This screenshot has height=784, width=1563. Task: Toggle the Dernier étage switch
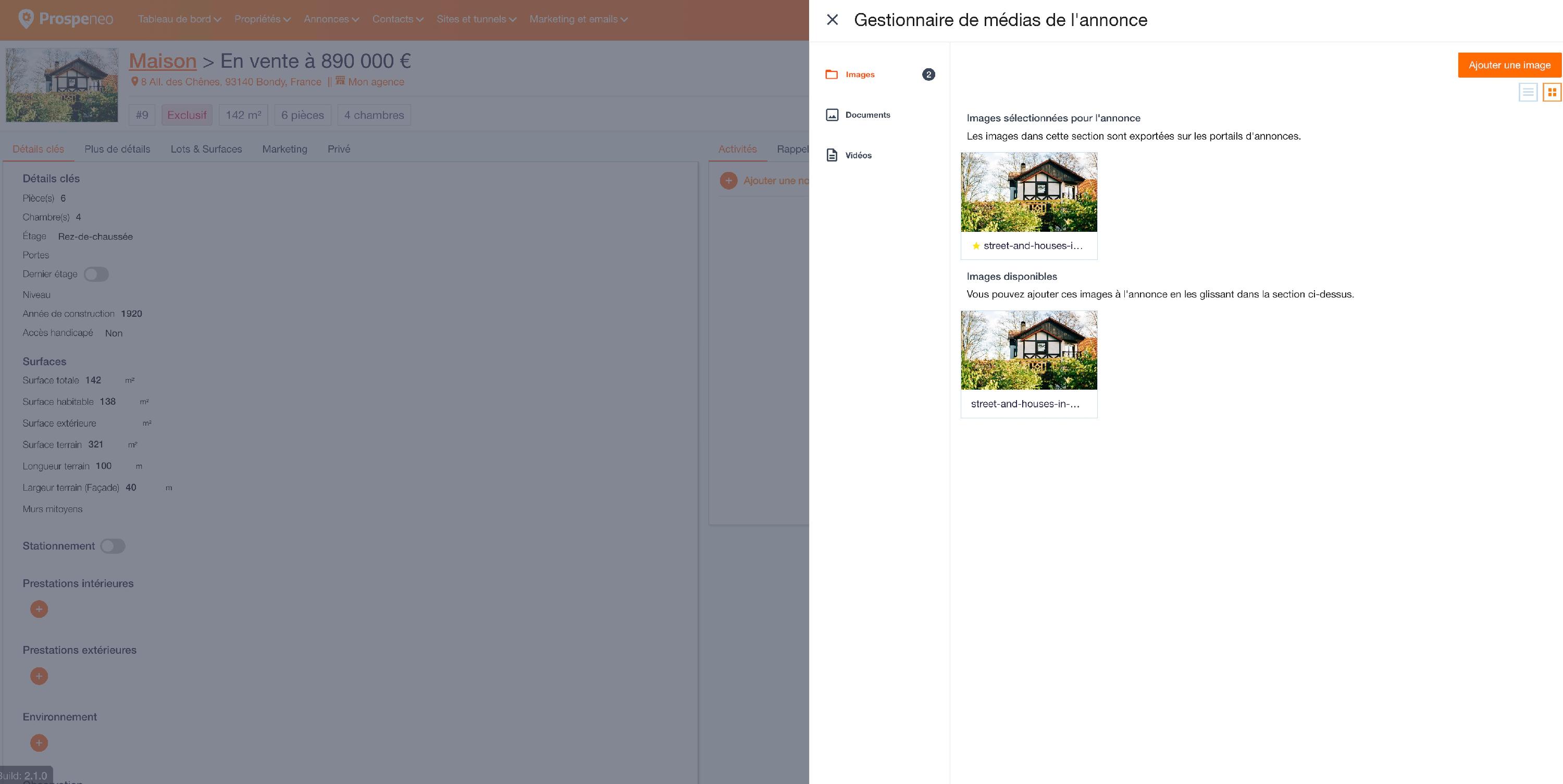point(96,275)
